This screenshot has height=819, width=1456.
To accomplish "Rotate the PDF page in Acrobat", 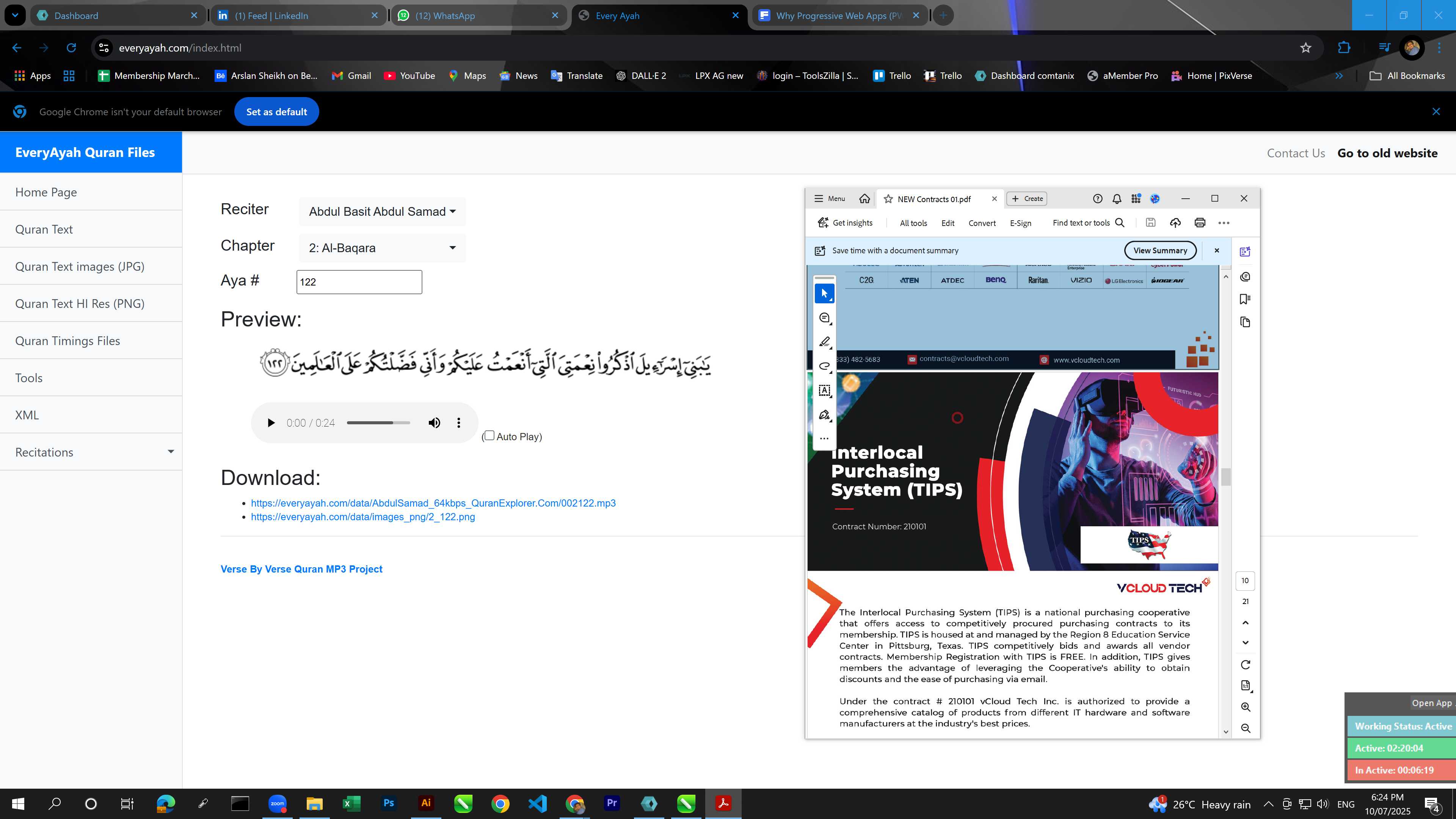I will coord(1246,665).
